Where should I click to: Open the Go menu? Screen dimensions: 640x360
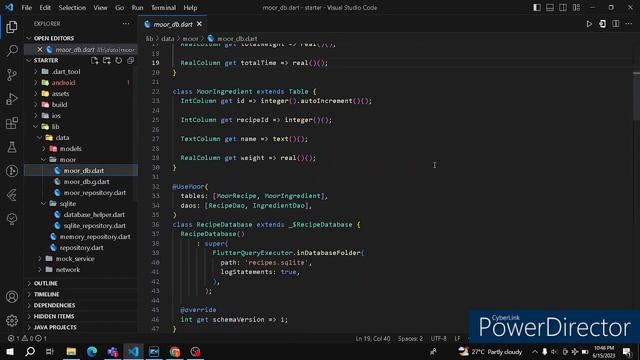(119, 8)
